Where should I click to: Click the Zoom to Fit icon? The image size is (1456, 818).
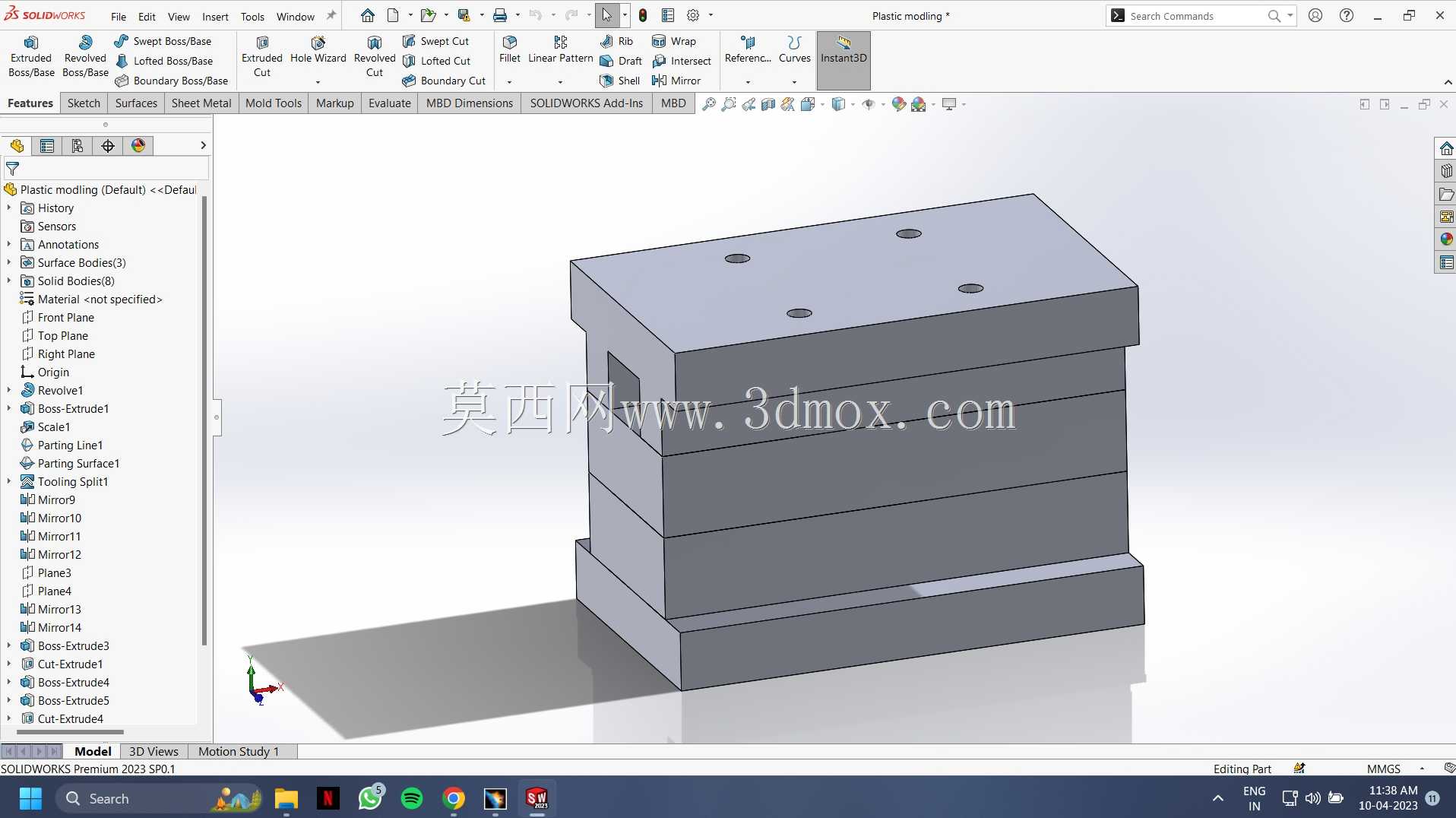(708, 104)
